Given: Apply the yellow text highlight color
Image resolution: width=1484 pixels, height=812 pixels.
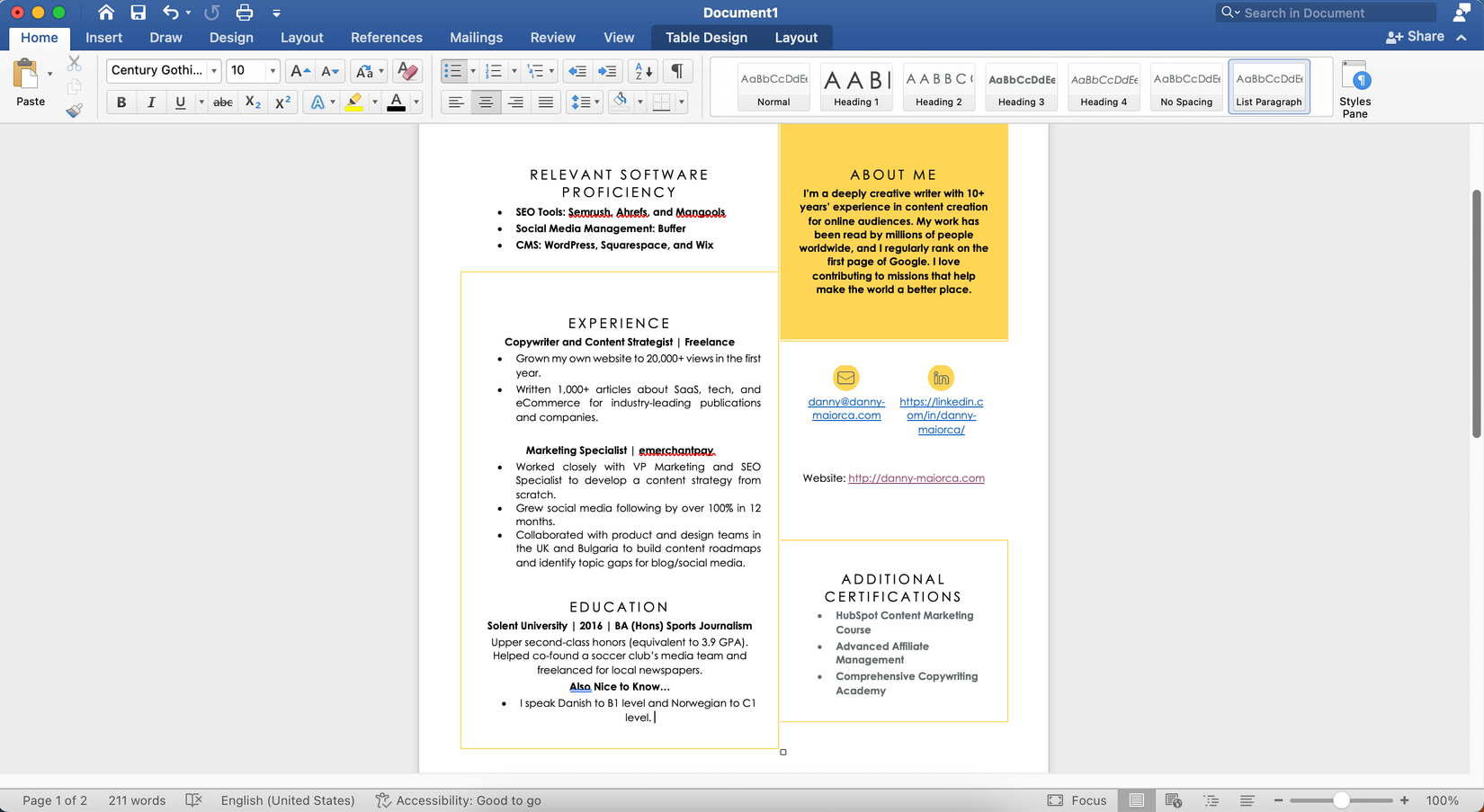Looking at the screenshot, I should (x=354, y=103).
